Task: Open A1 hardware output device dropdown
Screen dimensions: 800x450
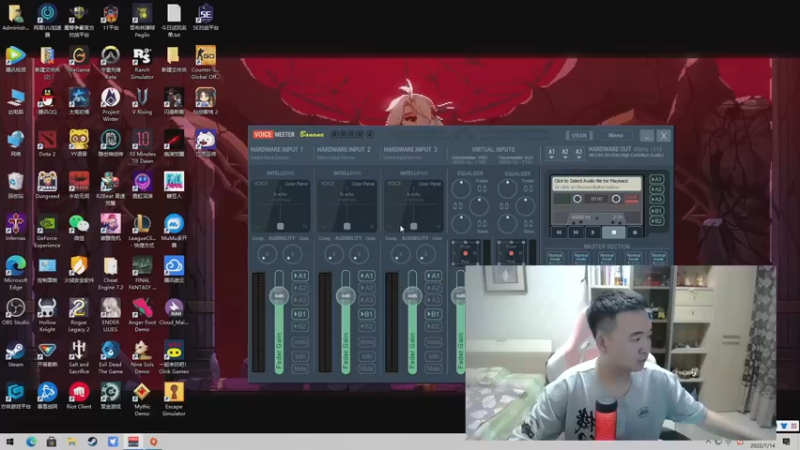Action: pos(551,154)
